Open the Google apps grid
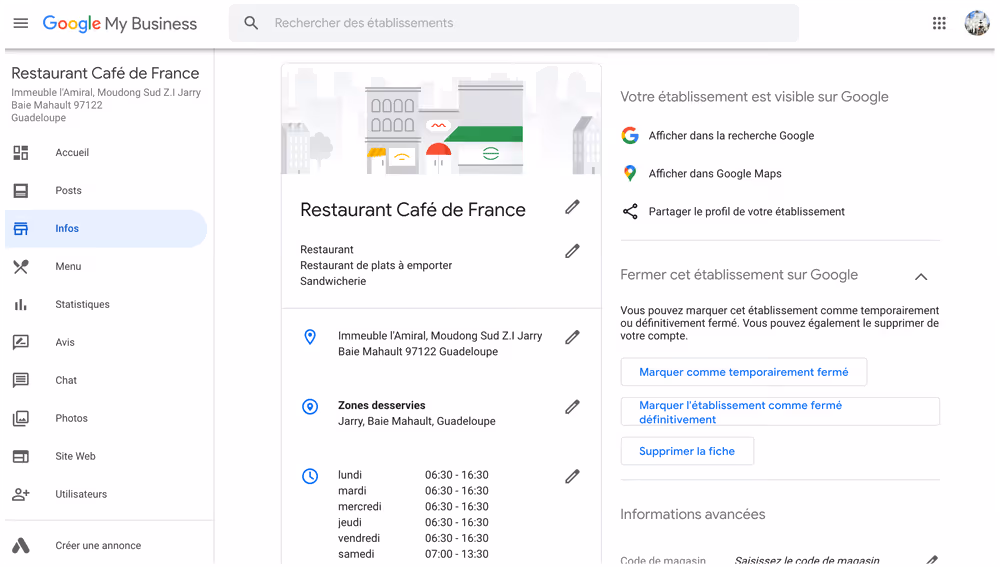1000x567 pixels. [x=939, y=23]
